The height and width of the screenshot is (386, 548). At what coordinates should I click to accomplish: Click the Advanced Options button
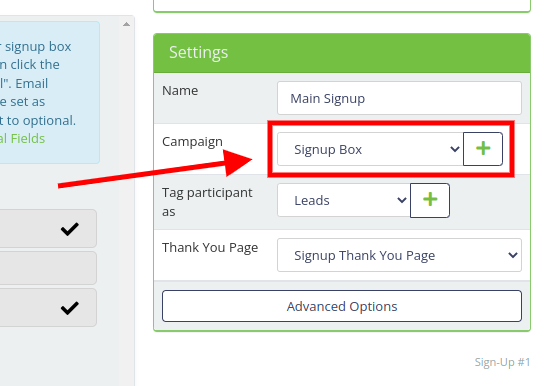coord(342,306)
